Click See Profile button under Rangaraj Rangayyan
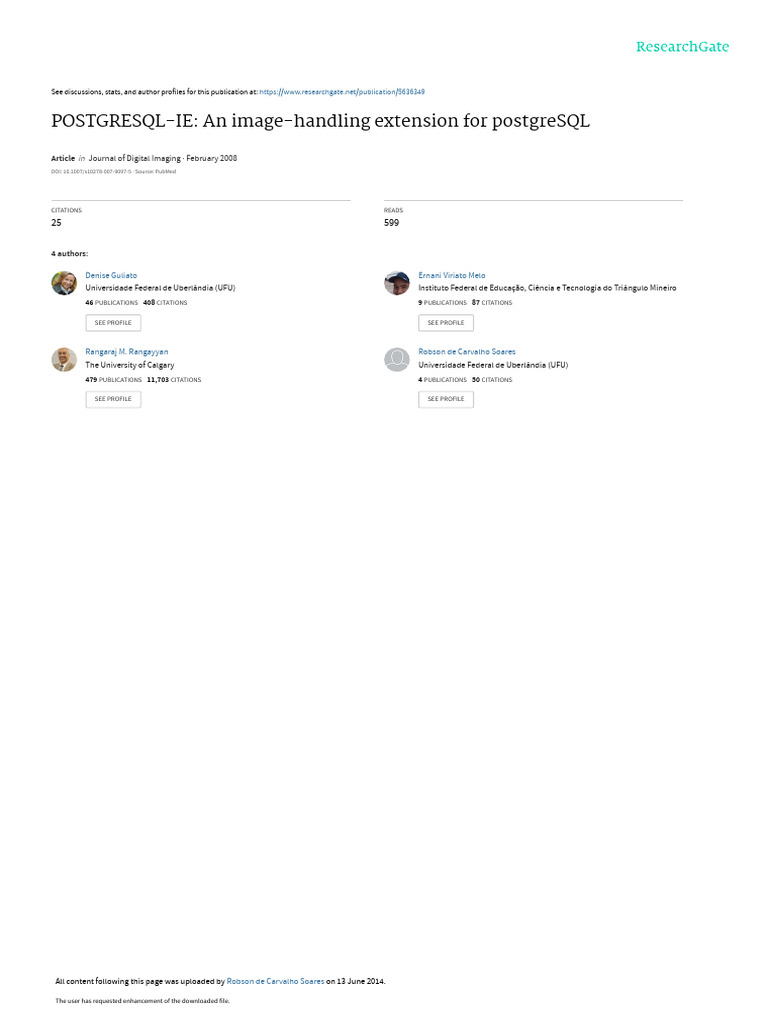This screenshot has width=768, height=1024. click(113, 399)
